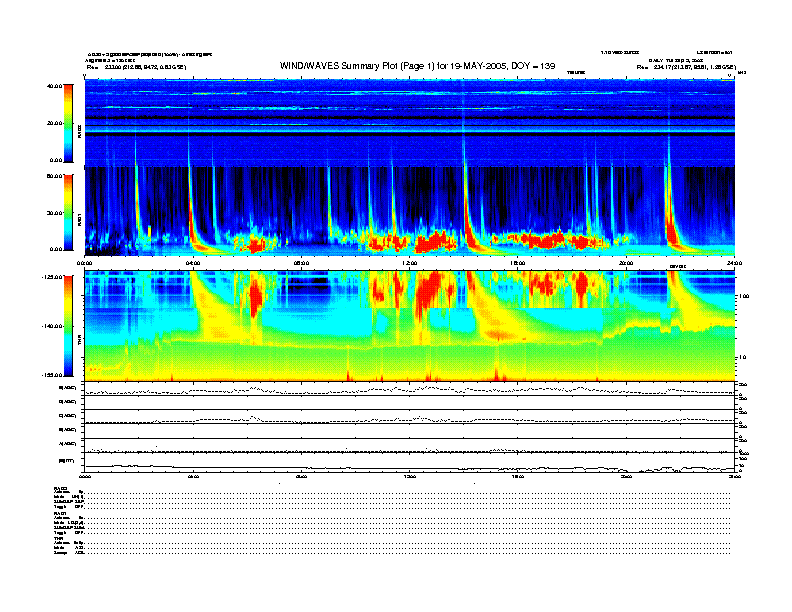Screen dimensions: 792x612
Task: Click the TNR spectrogram panel
Action: tap(410, 326)
